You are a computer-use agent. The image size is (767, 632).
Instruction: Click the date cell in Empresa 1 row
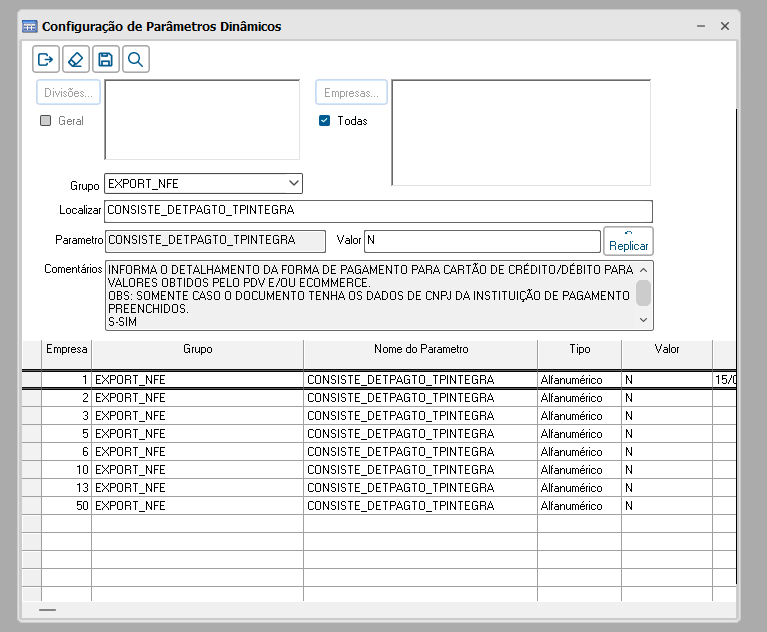point(724,380)
